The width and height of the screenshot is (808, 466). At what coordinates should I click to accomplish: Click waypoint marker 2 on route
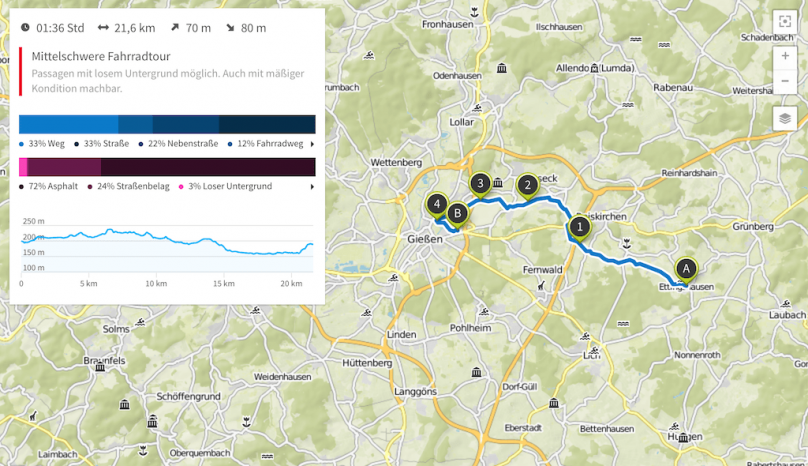pos(526,184)
